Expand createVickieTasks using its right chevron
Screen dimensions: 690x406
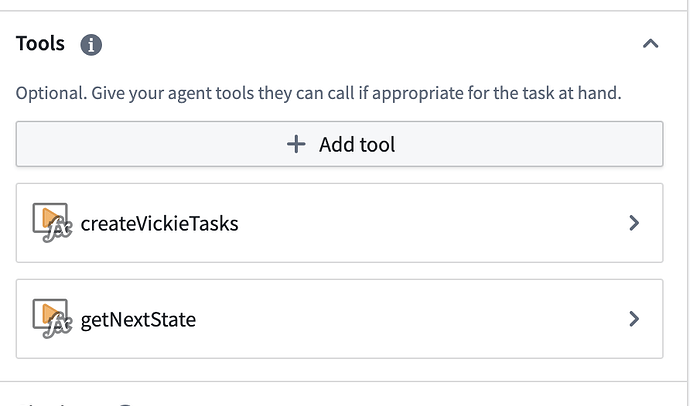coord(634,223)
